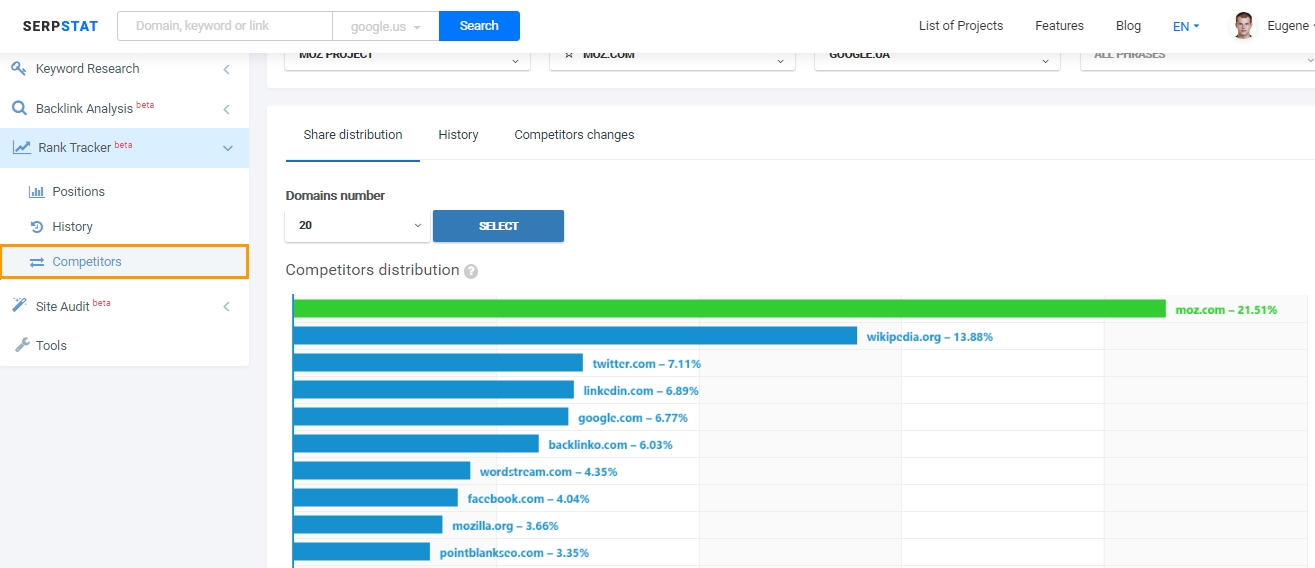Click the wordstream.com – 4.35% label

(548, 472)
